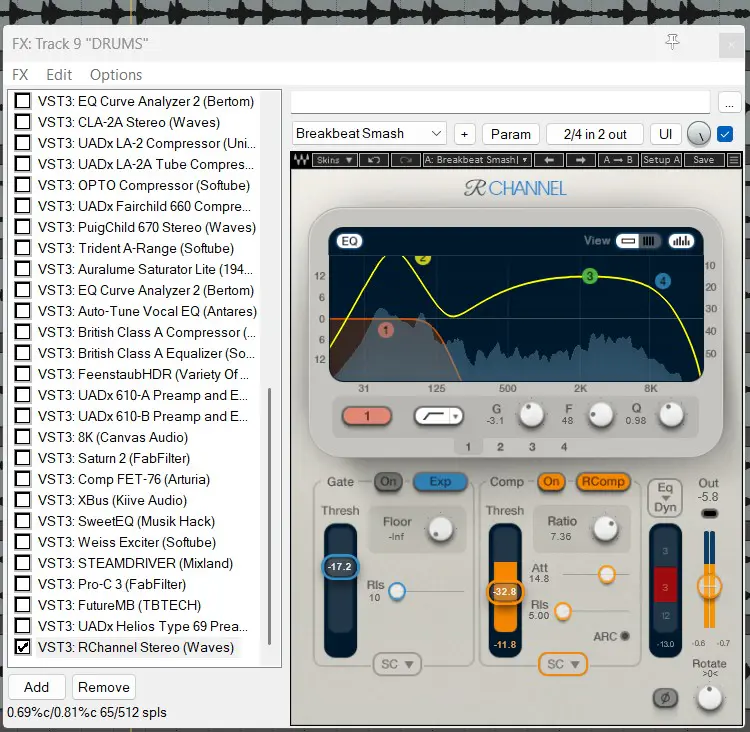Uncheck RChannel Stereo (Waves) plugin checkbox
The height and width of the screenshot is (732, 750).
tap(22, 647)
